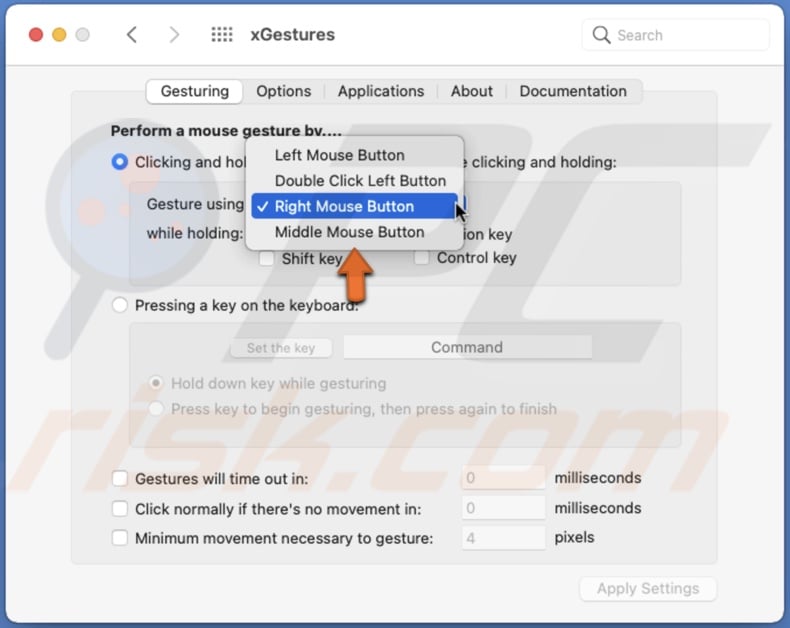Screen dimensions: 790x628
Task: Enable Gestures will time out checkbox
Action: [119, 478]
